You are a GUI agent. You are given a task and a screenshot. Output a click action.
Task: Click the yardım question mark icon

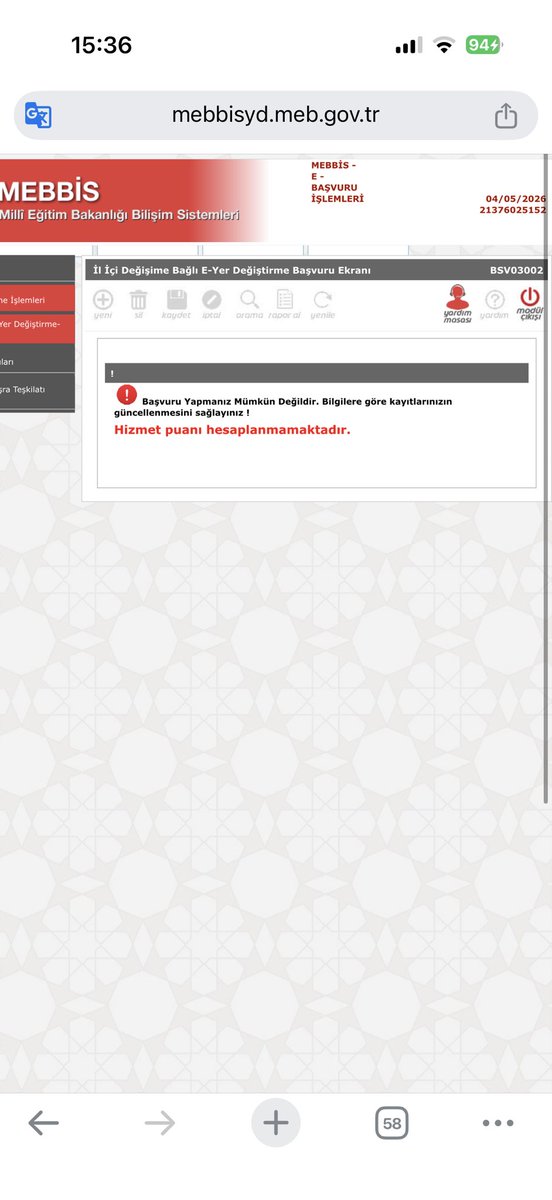pos(494,303)
